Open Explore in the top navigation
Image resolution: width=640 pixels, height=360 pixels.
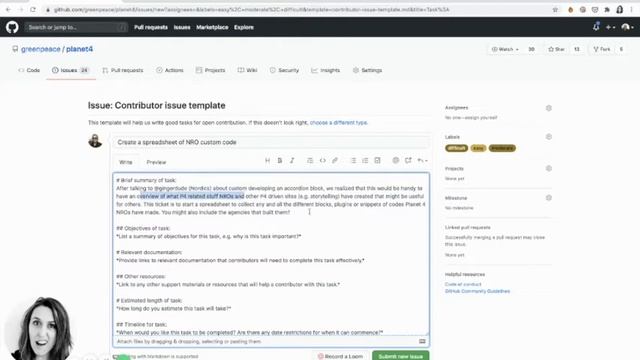(244, 27)
